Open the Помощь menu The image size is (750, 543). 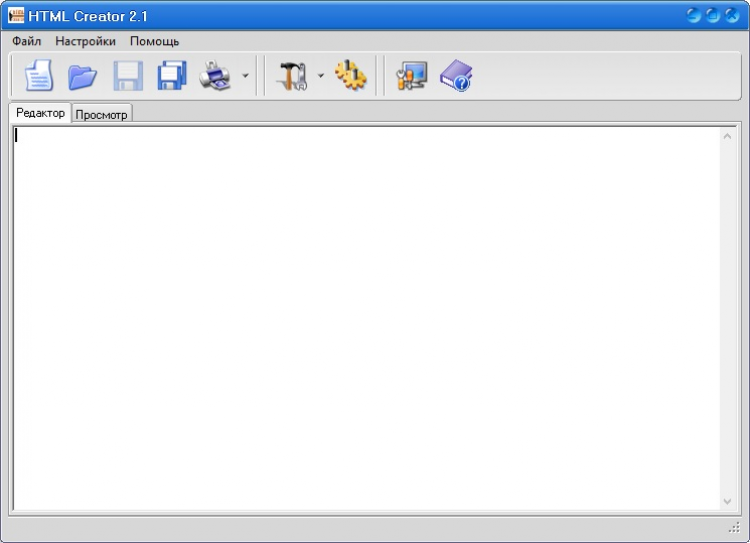pyautogui.click(x=154, y=41)
